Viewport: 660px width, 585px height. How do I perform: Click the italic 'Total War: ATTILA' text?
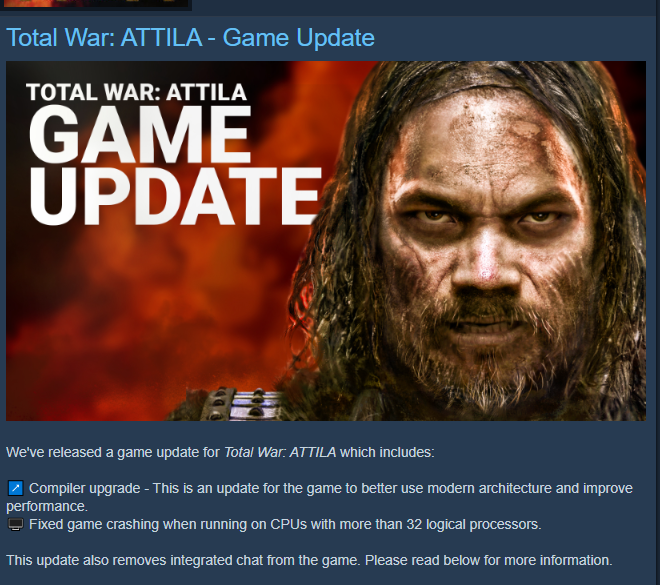click(280, 452)
